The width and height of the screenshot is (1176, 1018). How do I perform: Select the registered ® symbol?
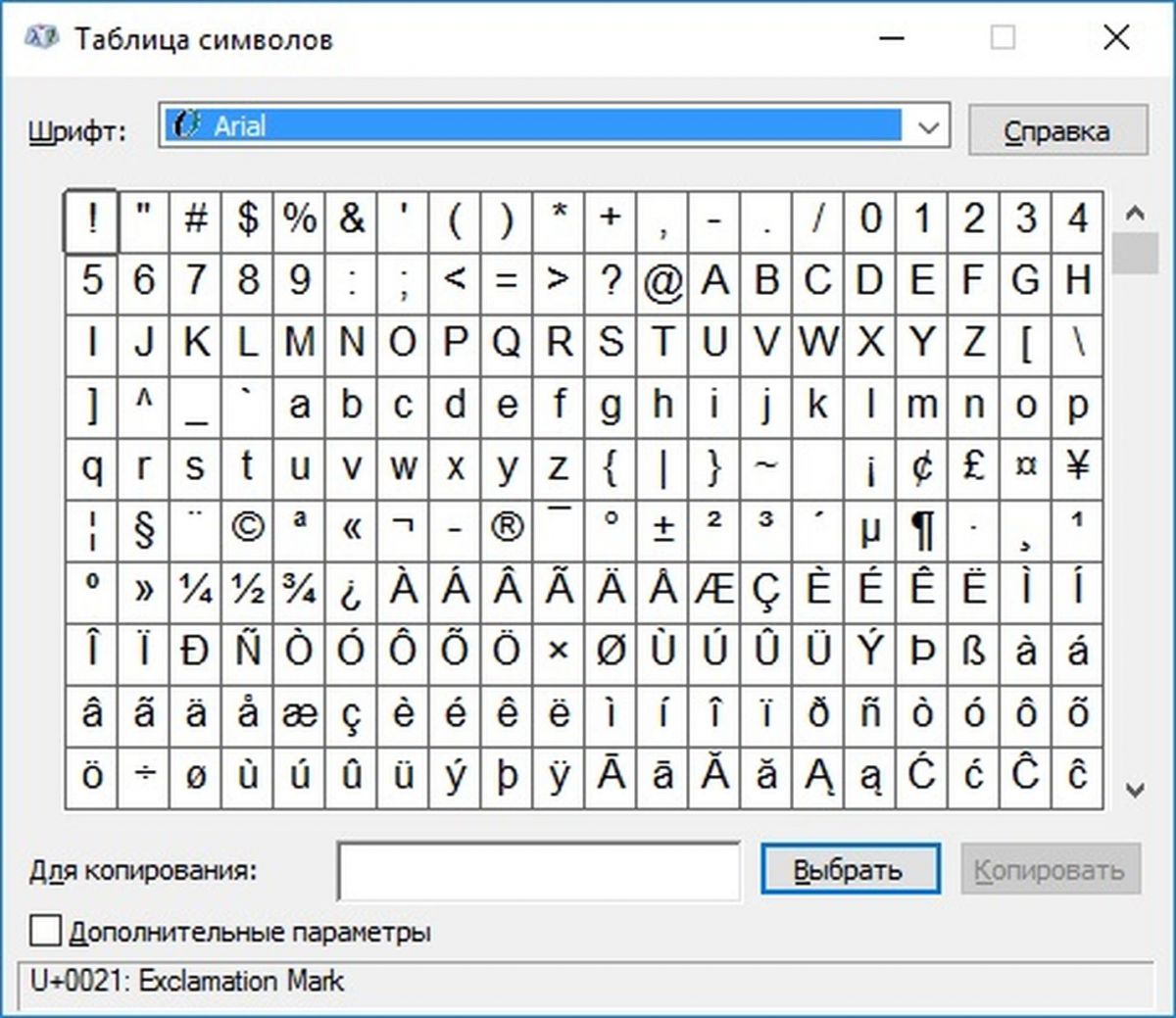[x=507, y=529]
